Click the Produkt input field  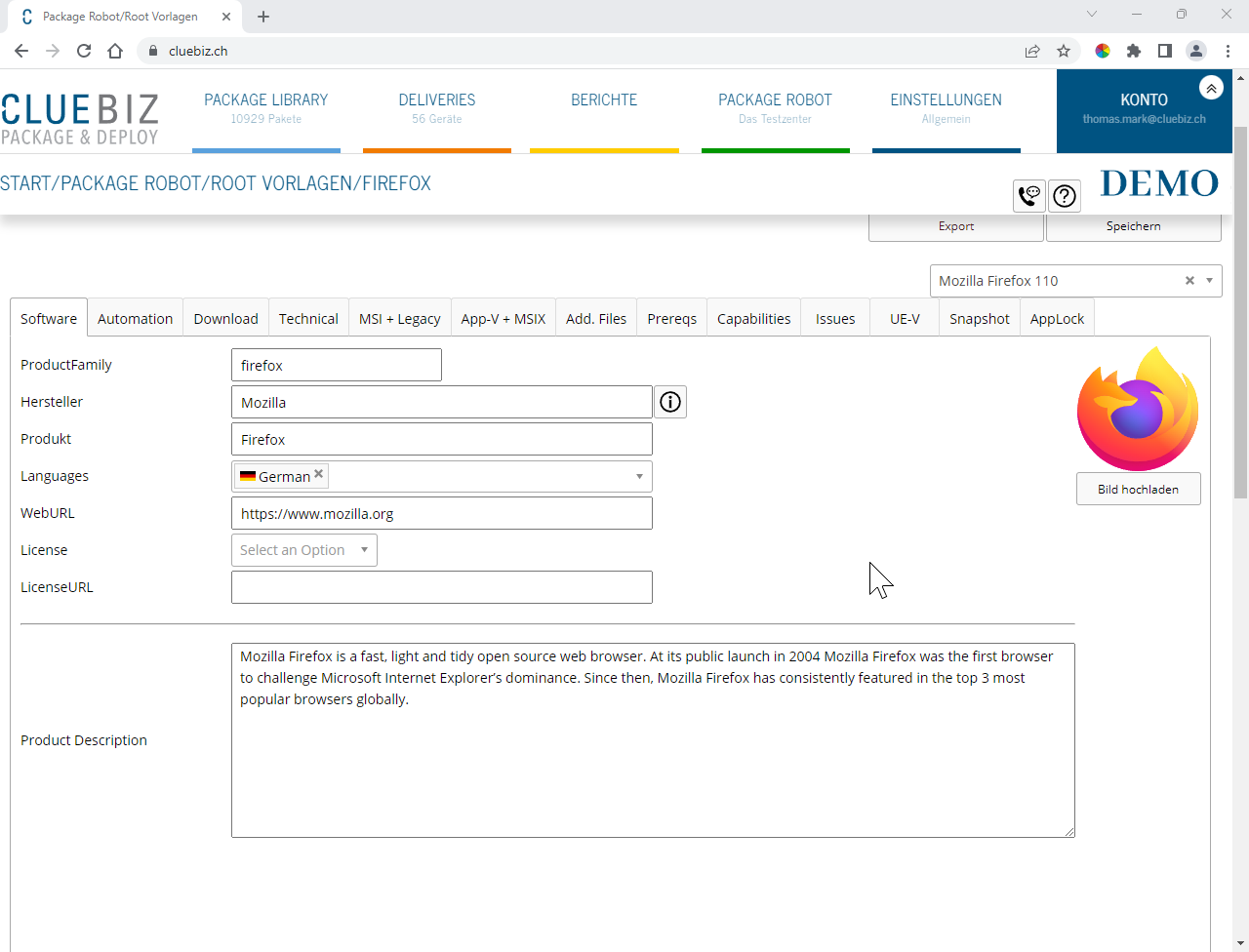[442, 439]
